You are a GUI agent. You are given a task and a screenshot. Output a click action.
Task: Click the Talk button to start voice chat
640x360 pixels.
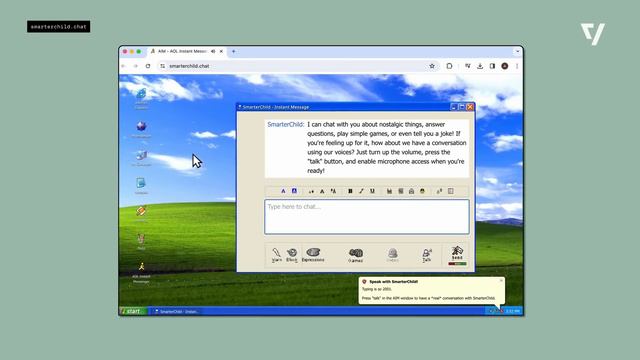tap(427, 256)
